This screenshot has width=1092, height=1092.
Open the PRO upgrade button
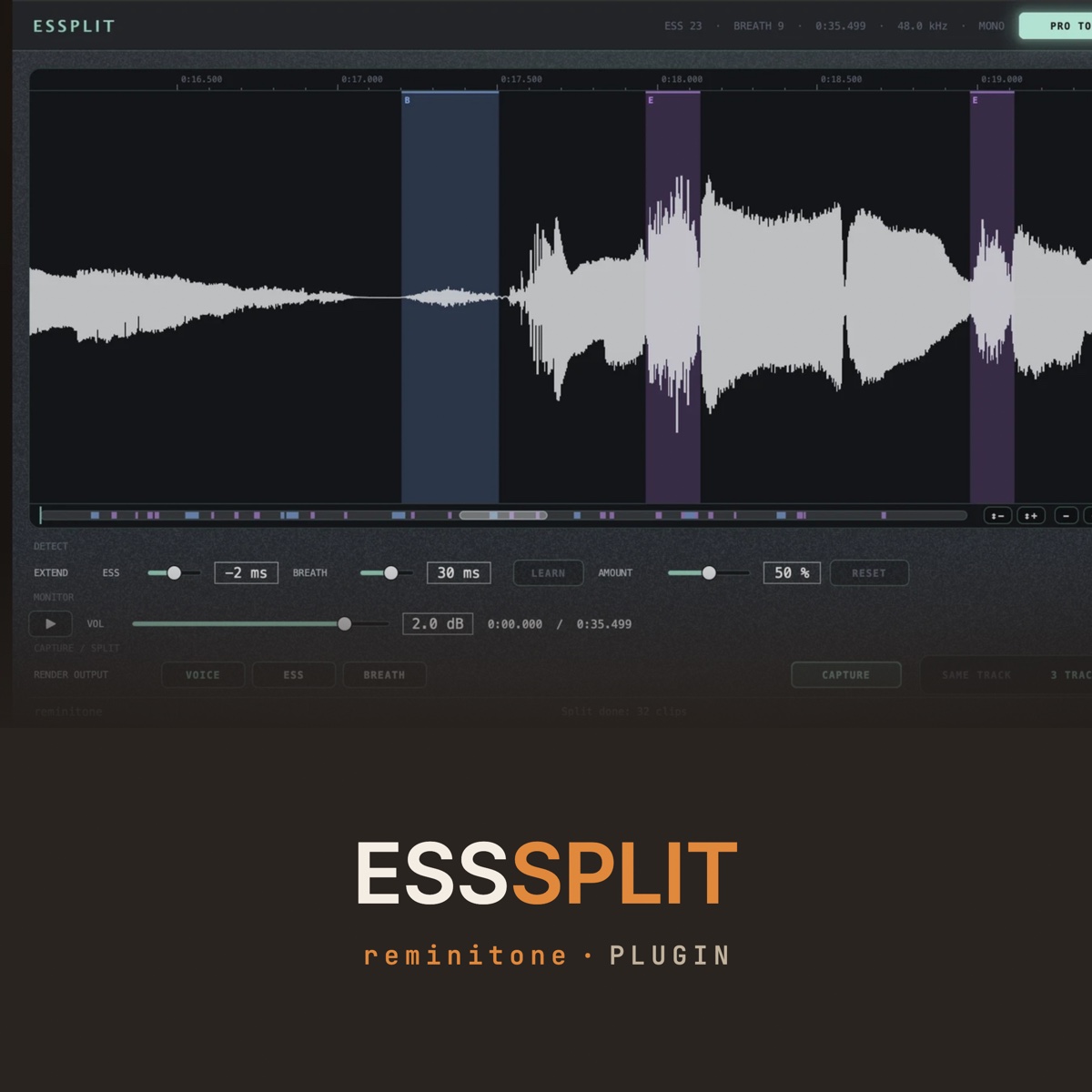point(1056,25)
